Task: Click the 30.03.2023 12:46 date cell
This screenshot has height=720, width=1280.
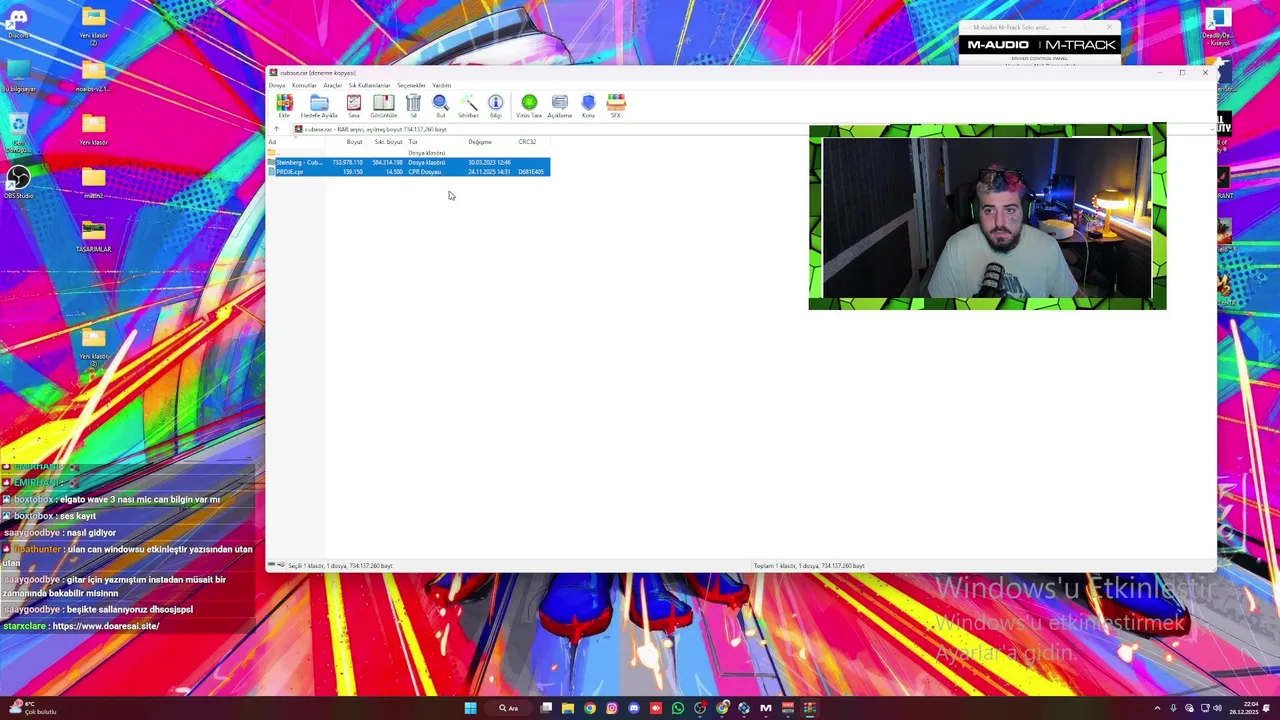Action: pos(489,162)
